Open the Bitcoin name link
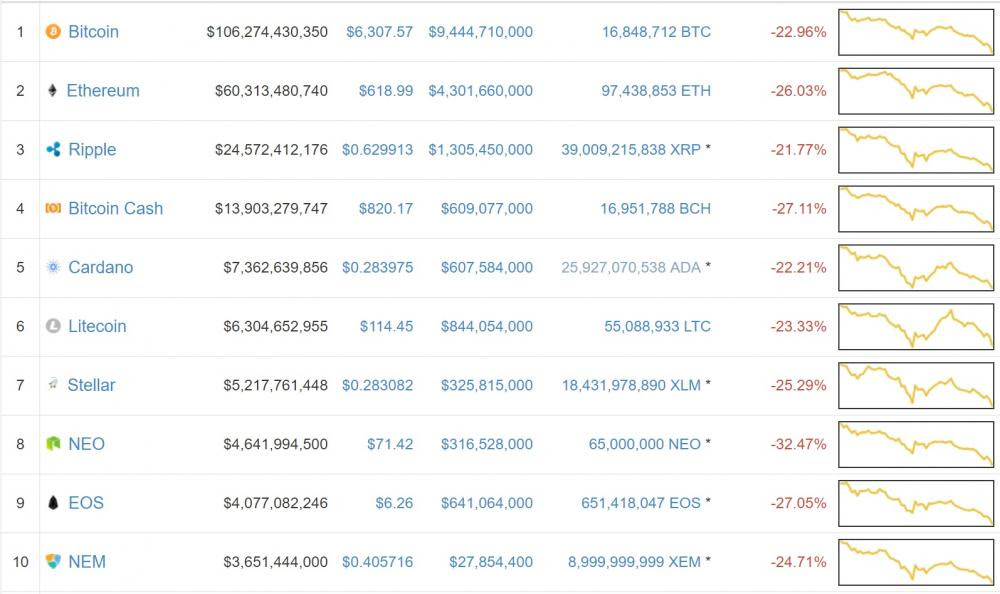Viewport: 1000px width, 594px height. tap(93, 32)
